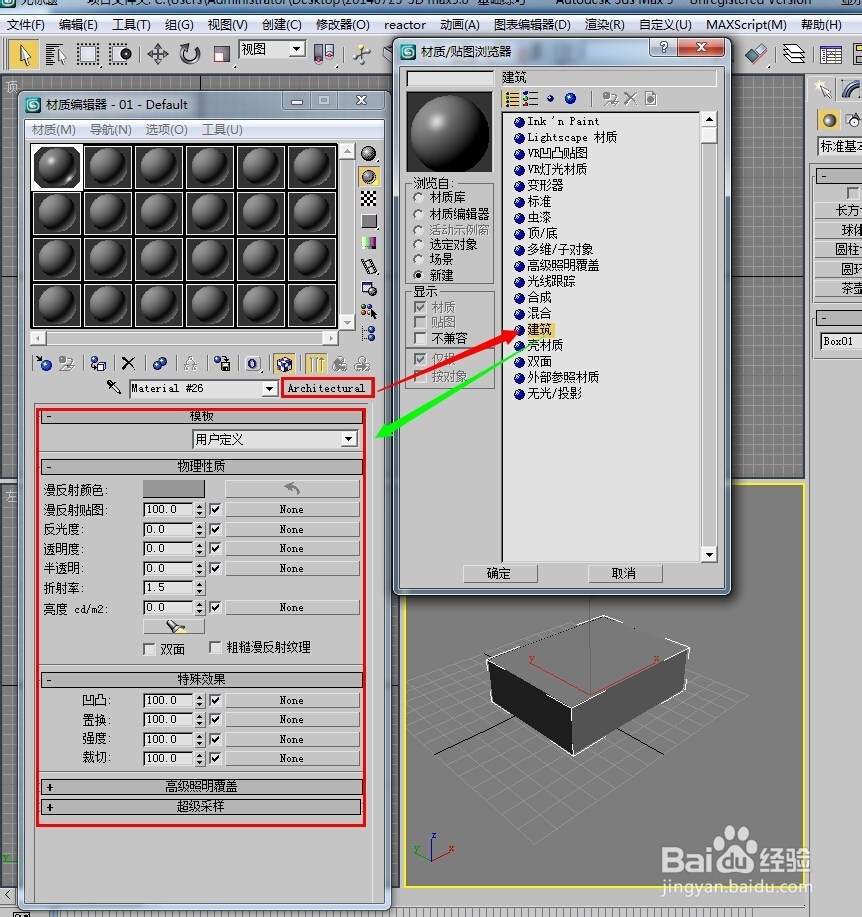Click Get Material icon
Viewport: 862px width, 917px height.
(x=44, y=364)
